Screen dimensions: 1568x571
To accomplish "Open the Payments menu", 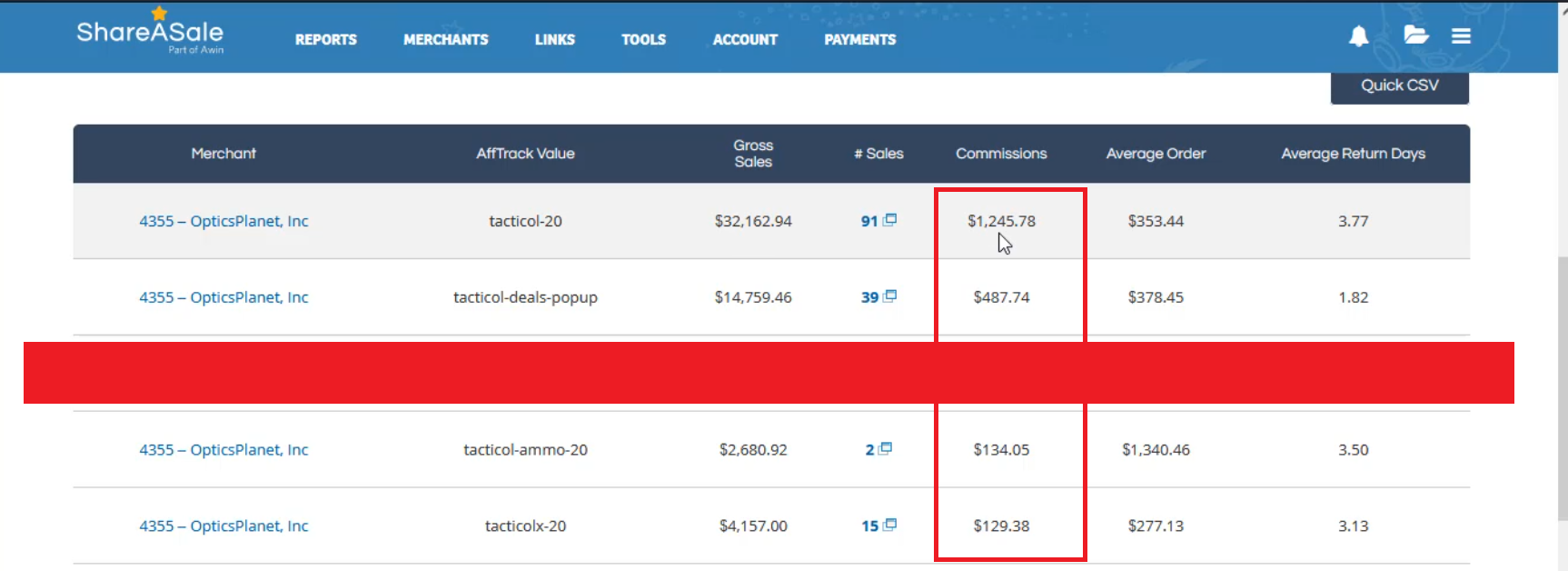I will (860, 40).
